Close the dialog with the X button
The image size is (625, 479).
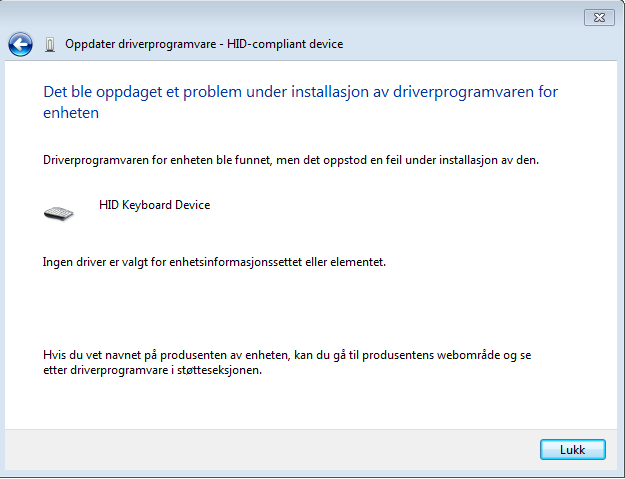[599, 18]
